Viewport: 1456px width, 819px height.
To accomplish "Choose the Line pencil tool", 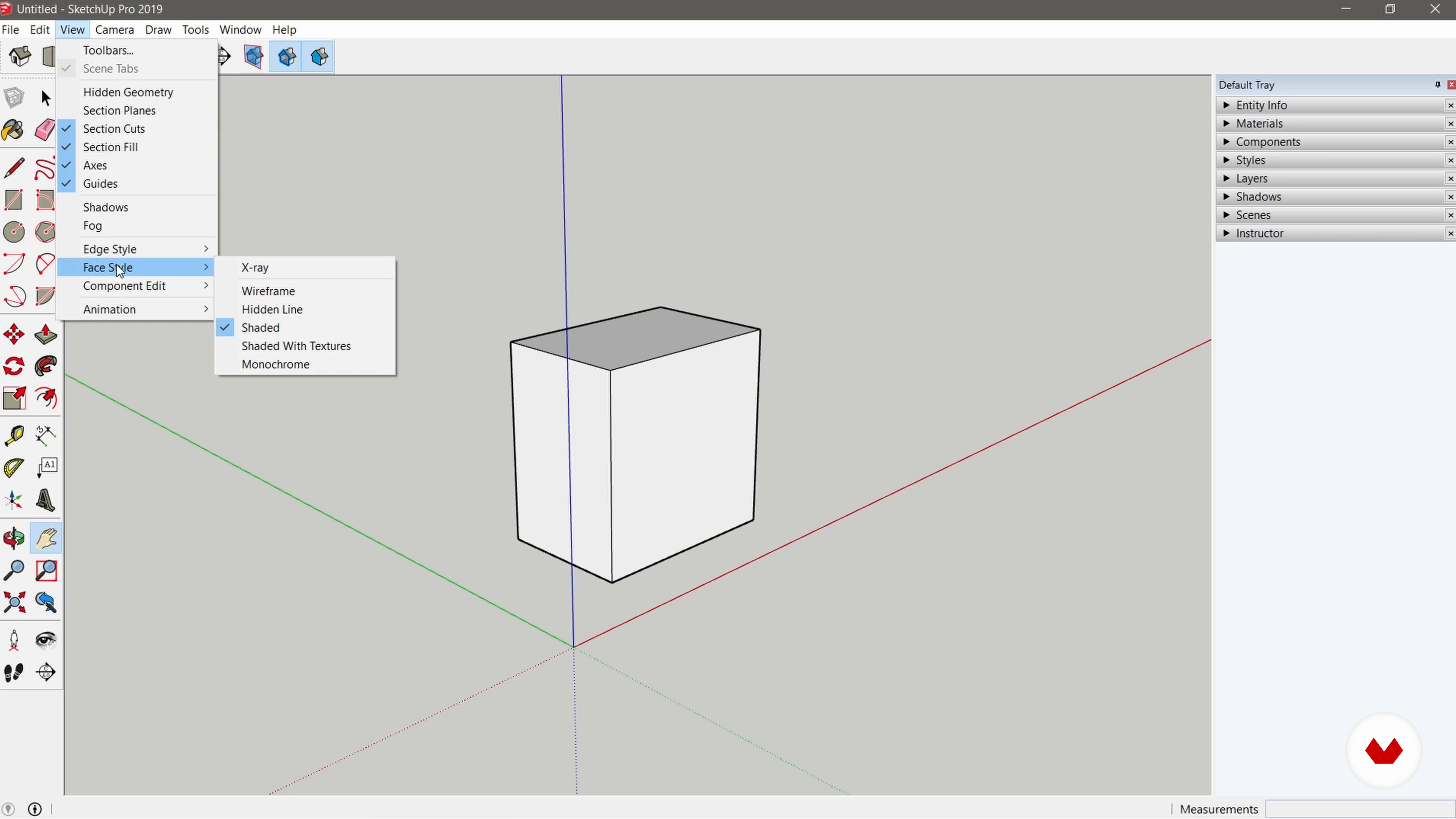I will [x=14, y=168].
